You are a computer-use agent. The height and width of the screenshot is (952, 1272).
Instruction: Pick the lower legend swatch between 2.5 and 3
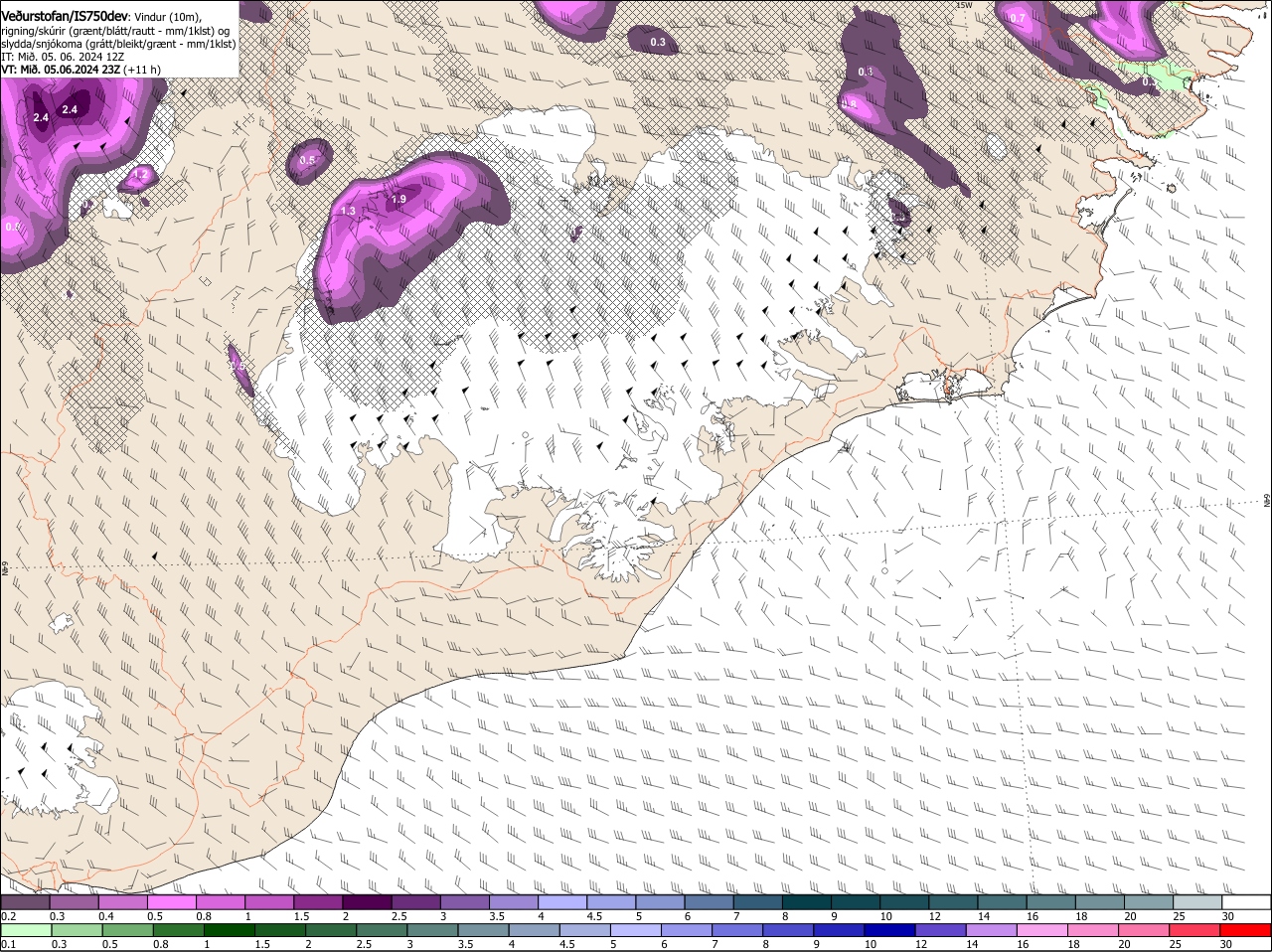click(381, 930)
